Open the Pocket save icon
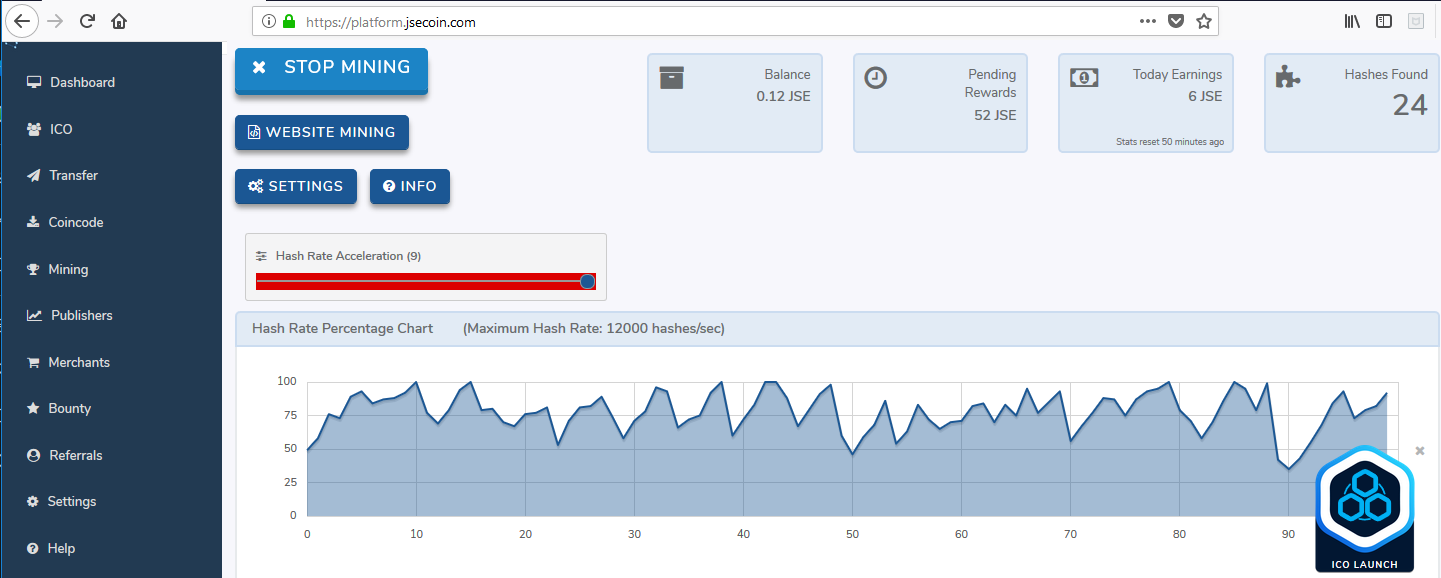 (1177, 20)
